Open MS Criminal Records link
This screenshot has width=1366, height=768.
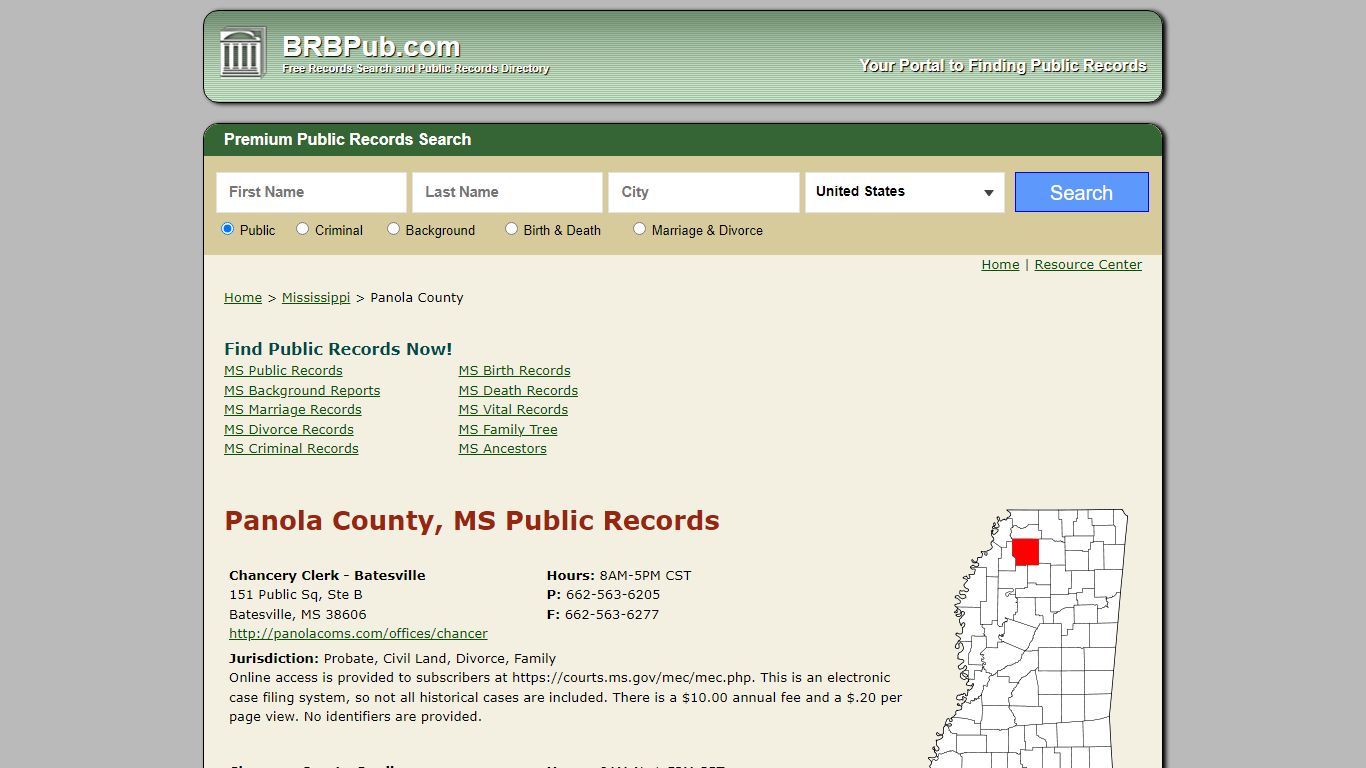[x=291, y=449]
